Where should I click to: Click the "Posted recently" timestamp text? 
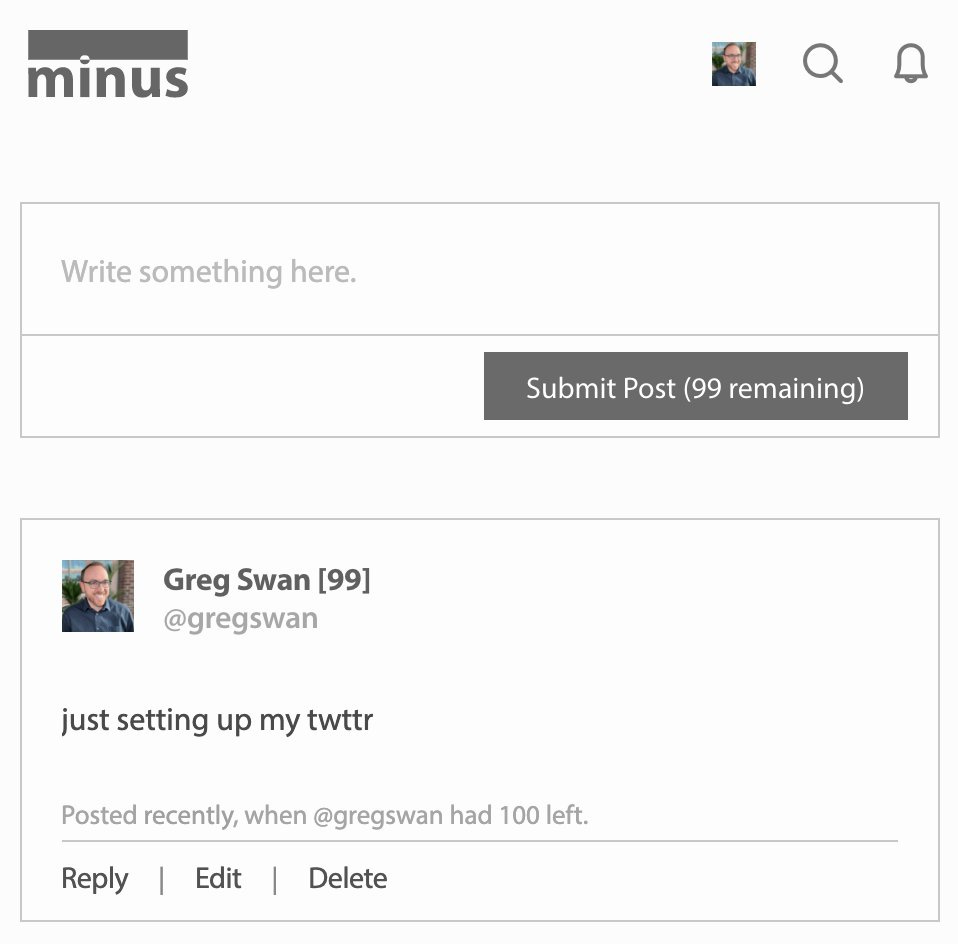148,815
